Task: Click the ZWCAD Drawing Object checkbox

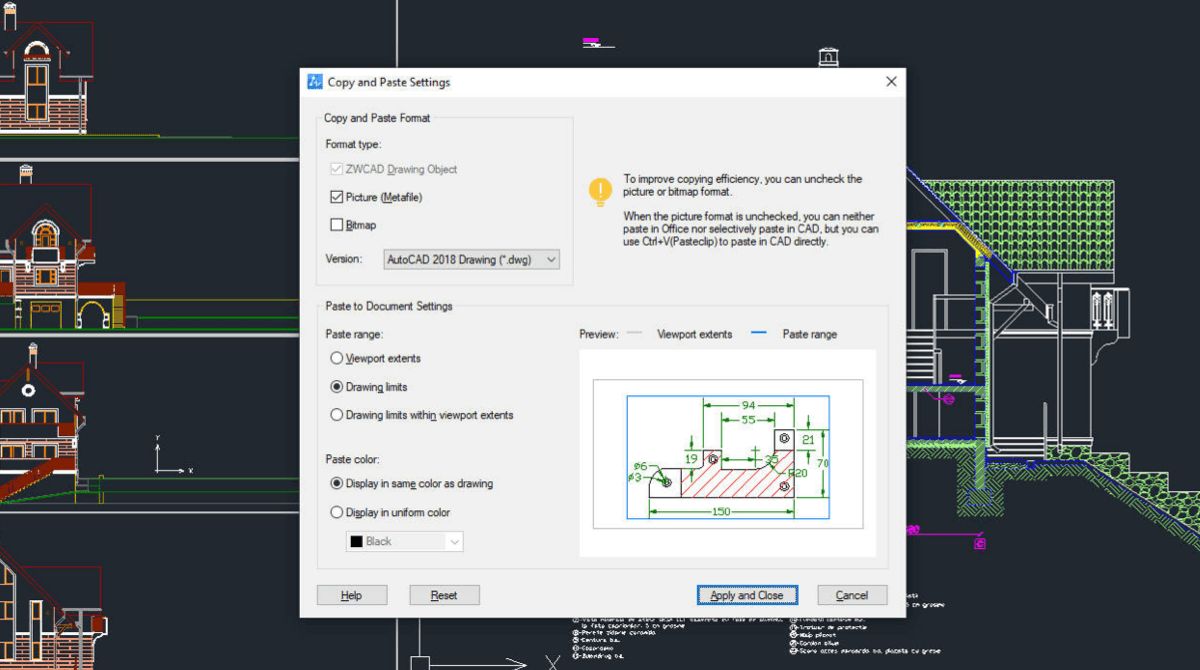Action: coord(336,169)
